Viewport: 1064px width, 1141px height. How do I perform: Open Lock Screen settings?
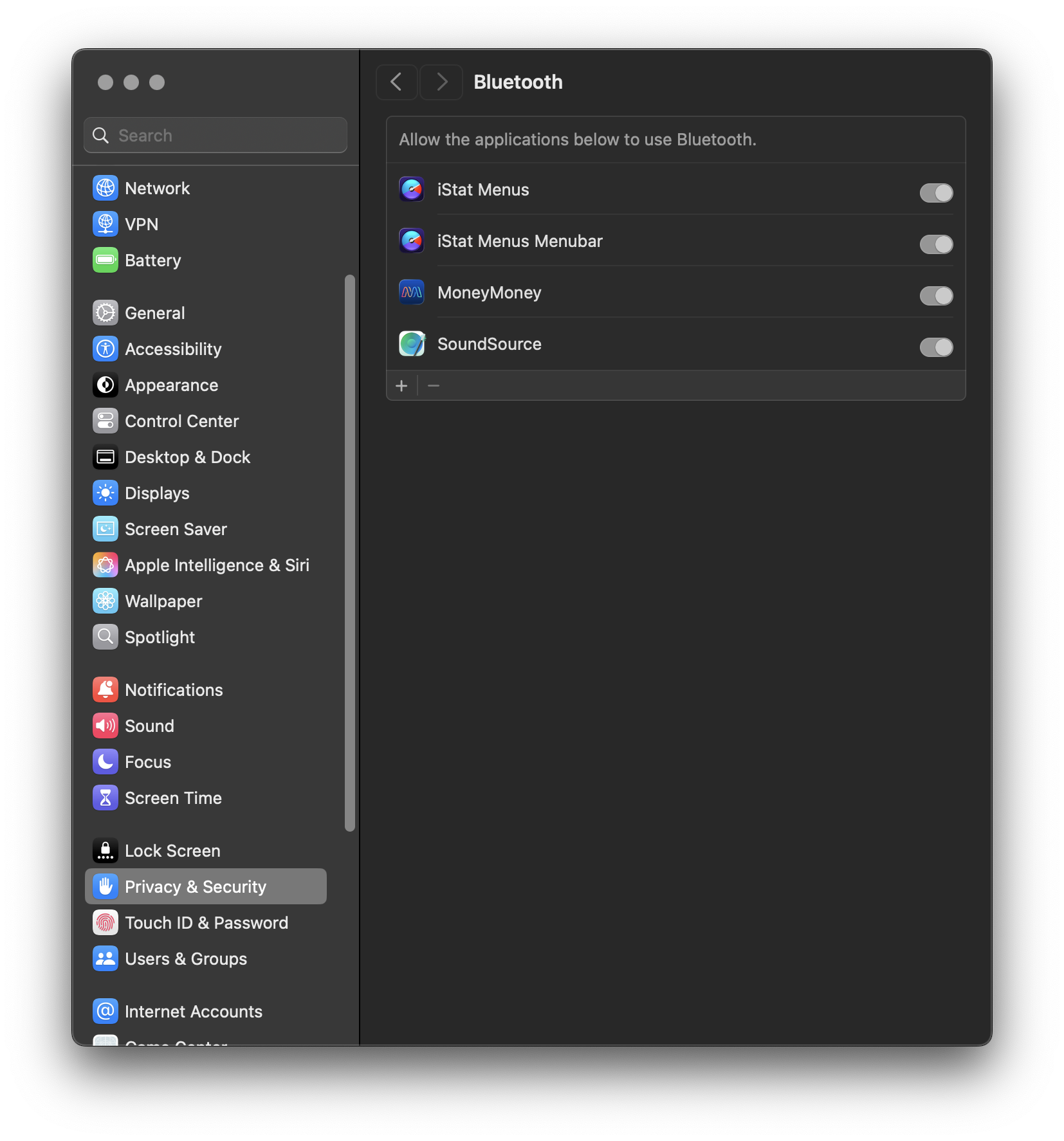point(206,850)
